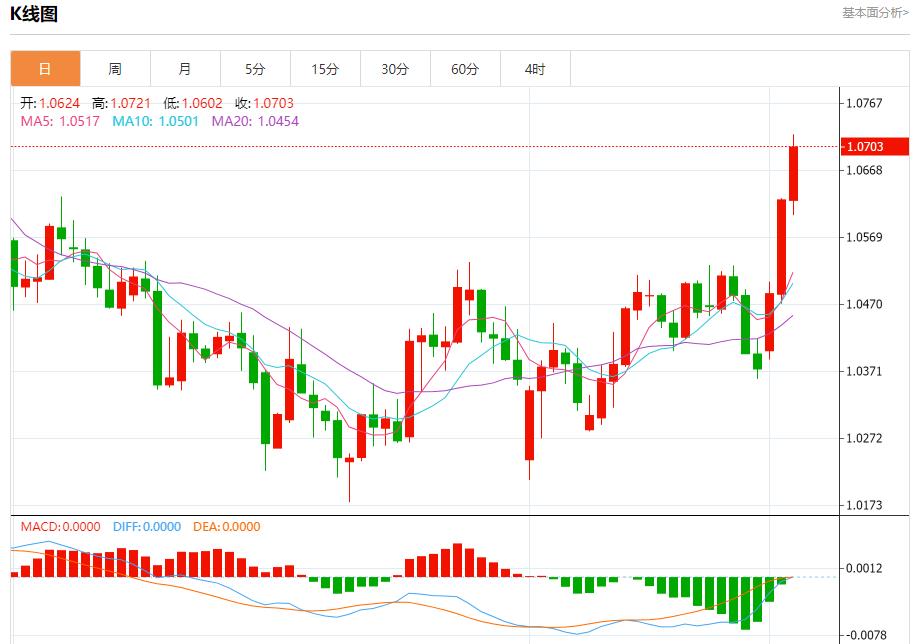Click the DEA:0.0000 label
This screenshot has width=913, height=644.
[x=227, y=526]
